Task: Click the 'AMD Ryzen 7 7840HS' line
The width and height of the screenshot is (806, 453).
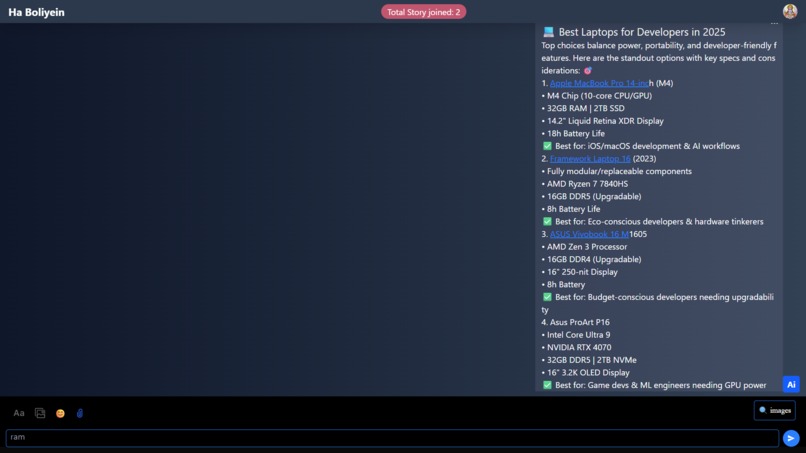Action: coord(584,184)
